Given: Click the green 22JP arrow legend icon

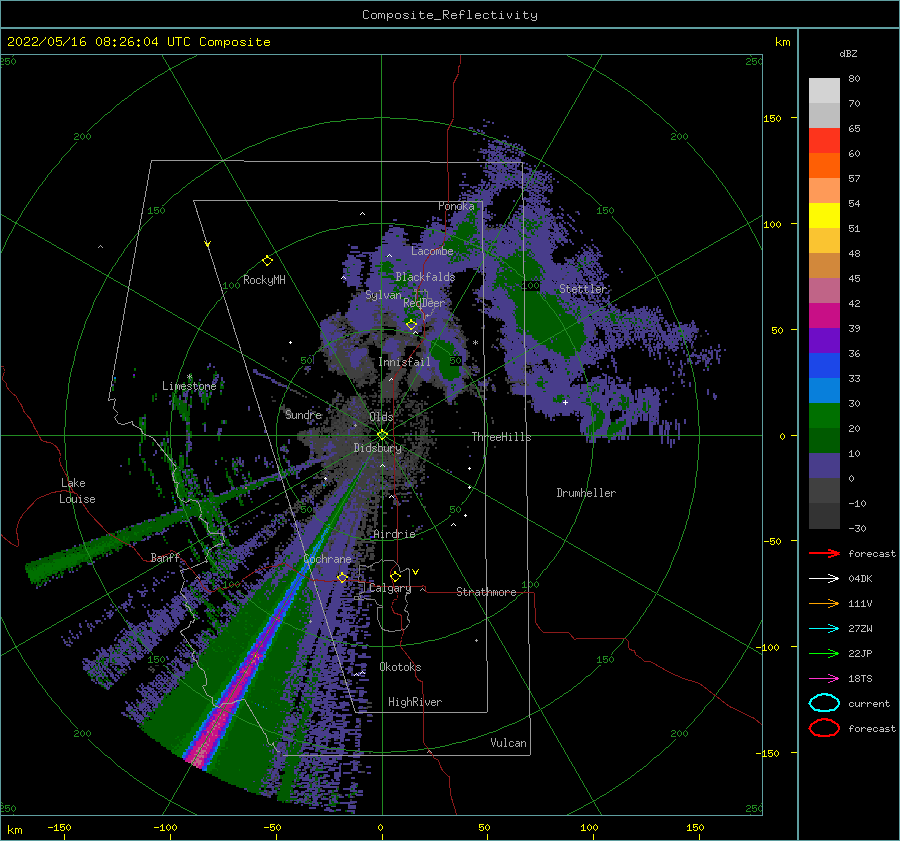Looking at the screenshot, I should [x=824, y=653].
